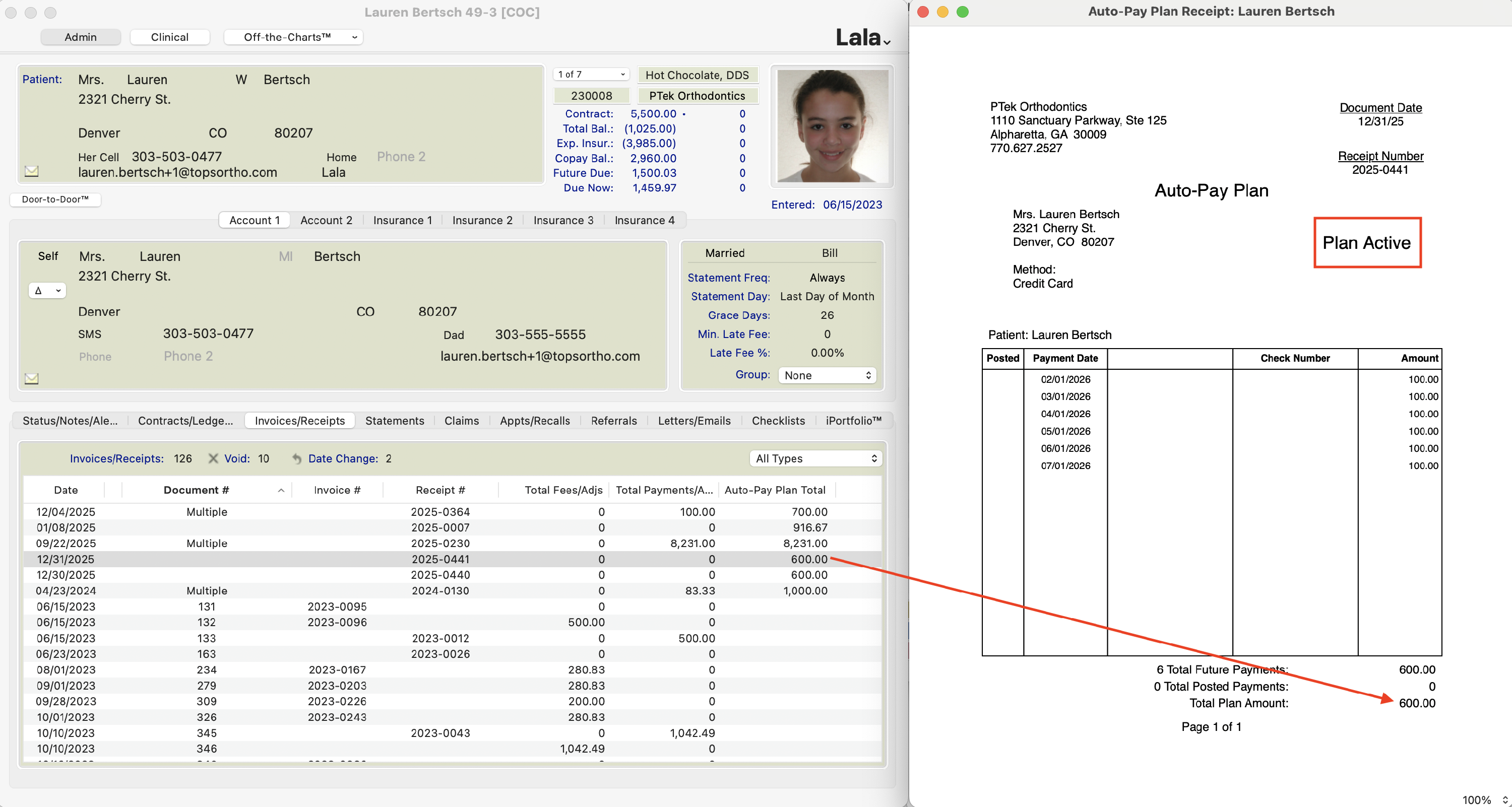Open the Group None popup
The width and height of the screenshot is (1512, 807).
point(827,375)
